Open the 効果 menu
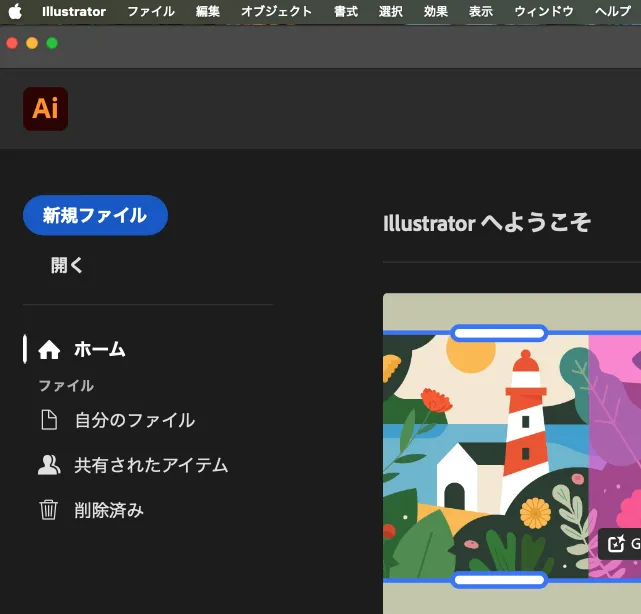This screenshot has width=641, height=614. pos(436,11)
